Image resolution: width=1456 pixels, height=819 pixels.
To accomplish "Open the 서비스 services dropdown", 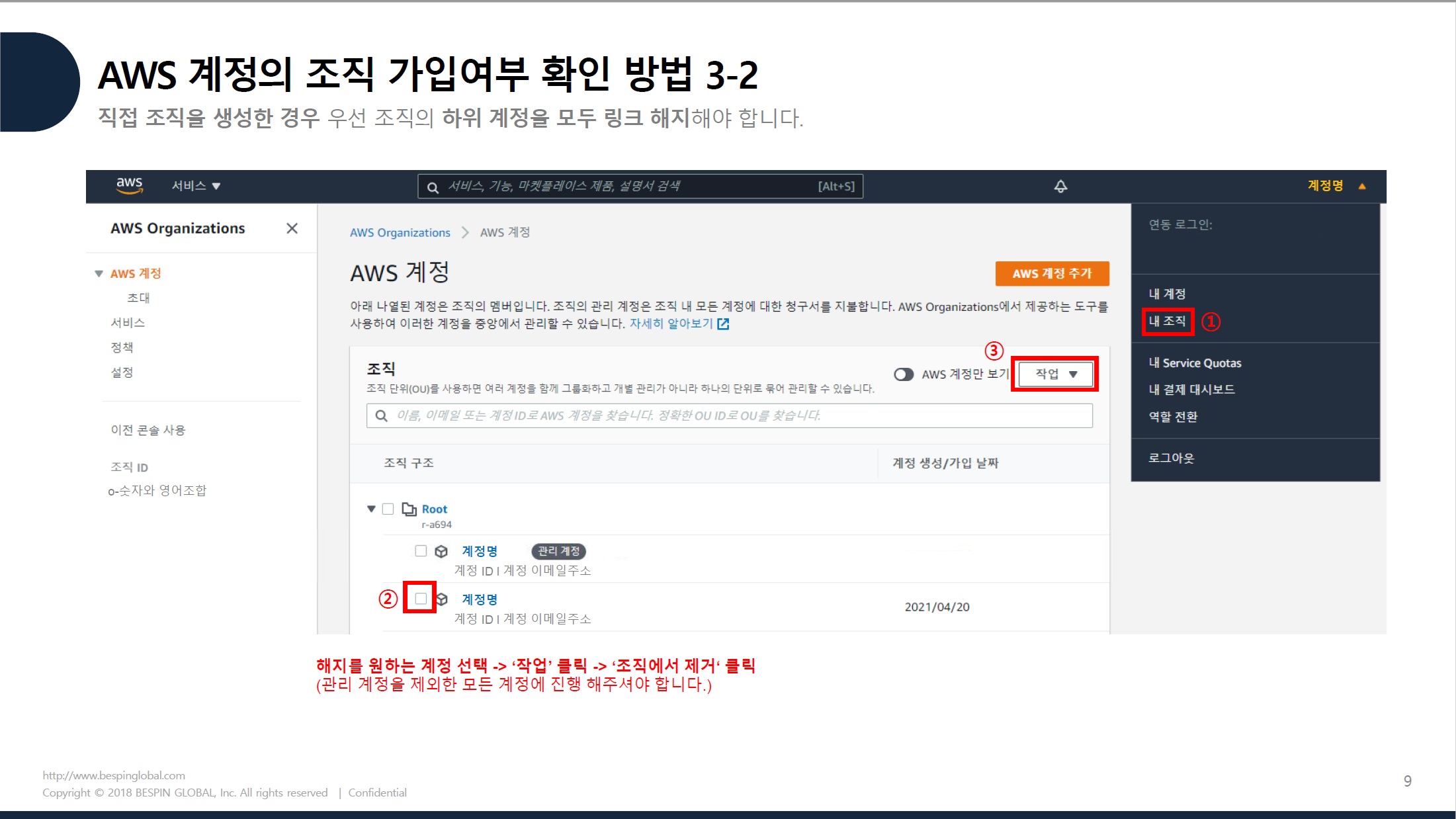I will tap(196, 186).
